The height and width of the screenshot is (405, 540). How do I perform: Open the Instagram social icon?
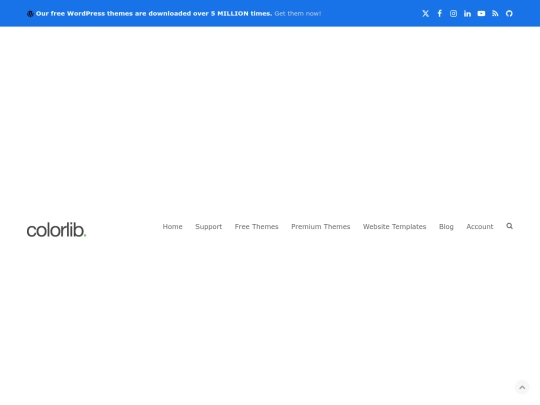[x=454, y=13]
